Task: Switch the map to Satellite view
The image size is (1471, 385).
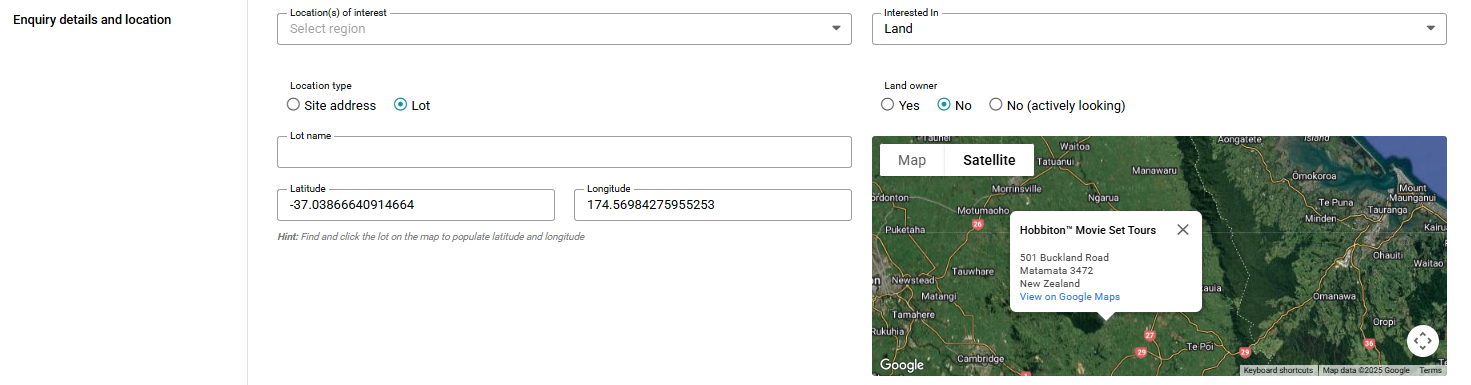Action: pyautogui.click(x=989, y=160)
